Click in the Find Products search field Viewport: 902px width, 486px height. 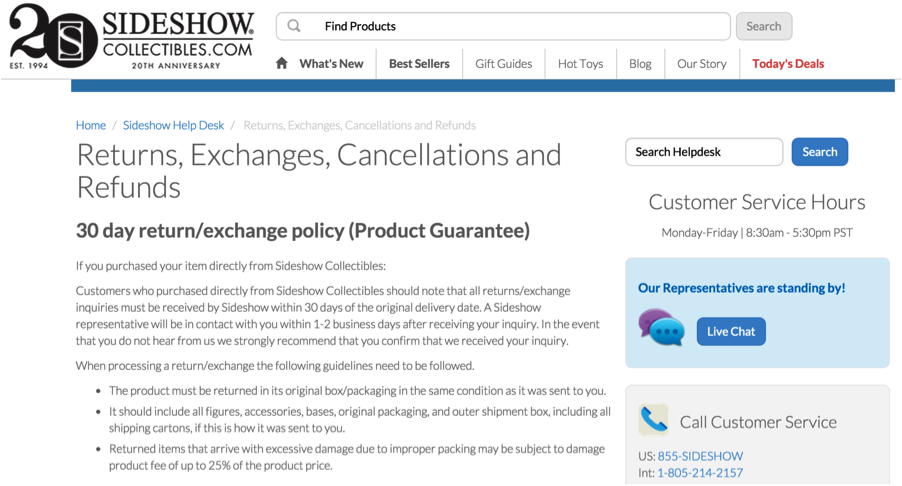(x=503, y=26)
